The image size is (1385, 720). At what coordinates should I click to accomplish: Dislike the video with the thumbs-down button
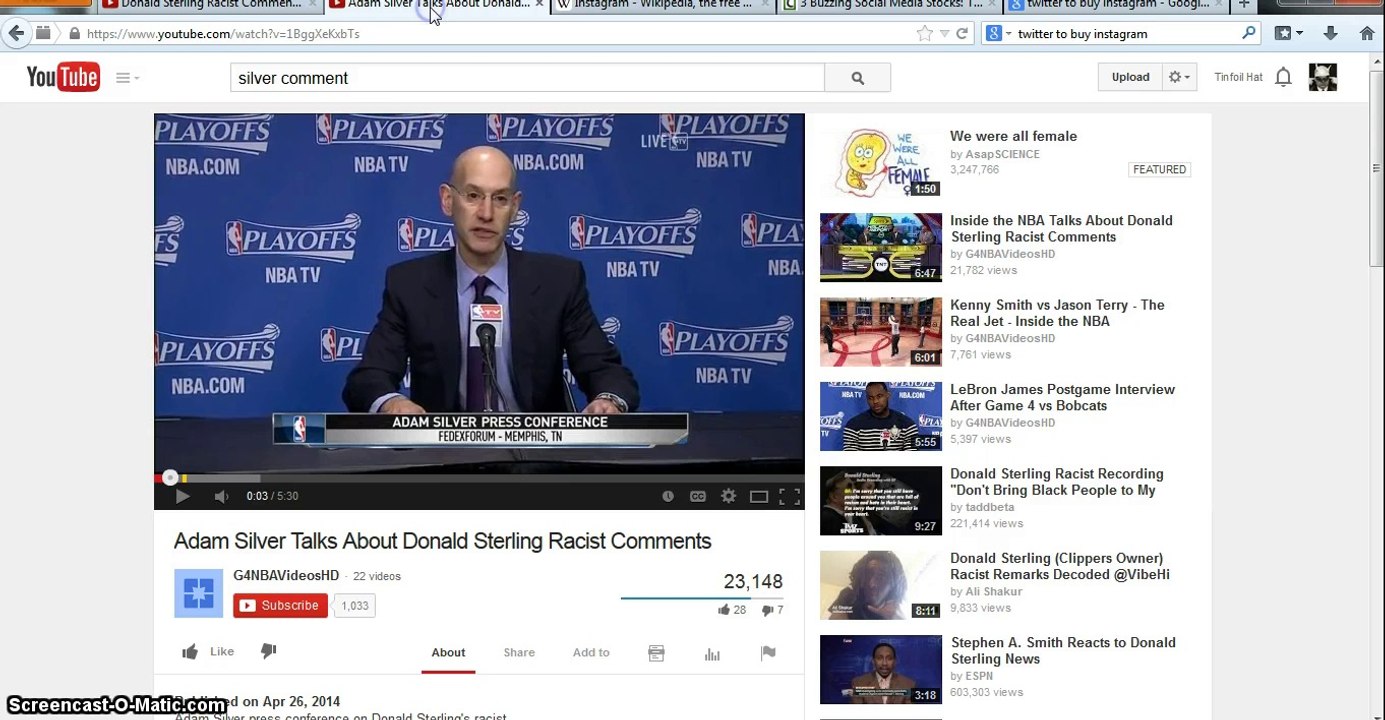(268, 651)
